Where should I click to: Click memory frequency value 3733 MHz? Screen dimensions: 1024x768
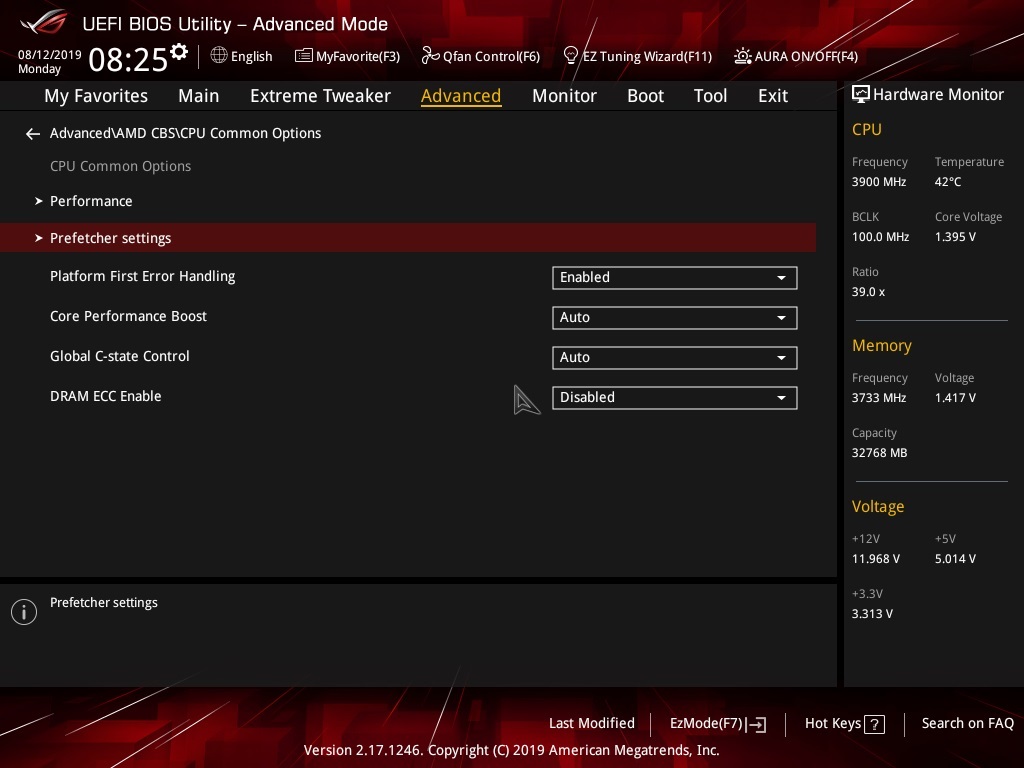(x=879, y=398)
